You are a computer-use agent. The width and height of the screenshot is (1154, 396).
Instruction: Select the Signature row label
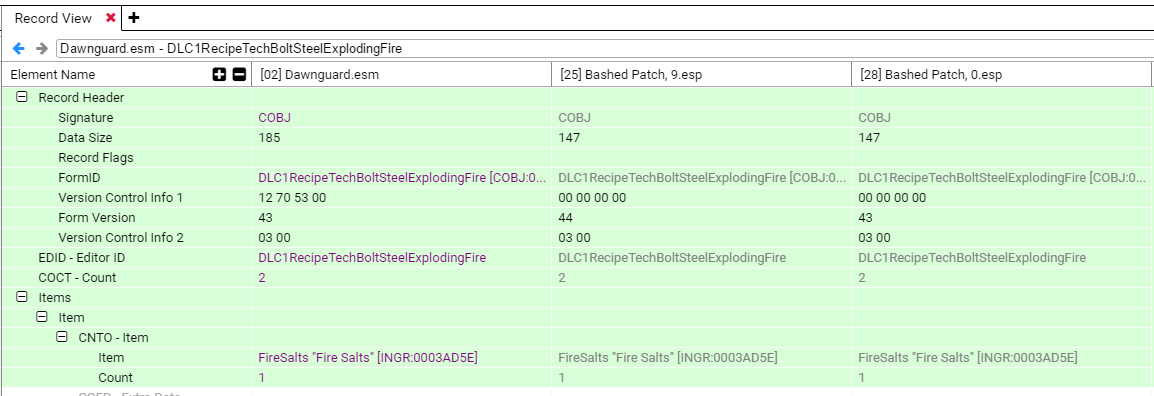pyautogui.click(x=85, y=118)
